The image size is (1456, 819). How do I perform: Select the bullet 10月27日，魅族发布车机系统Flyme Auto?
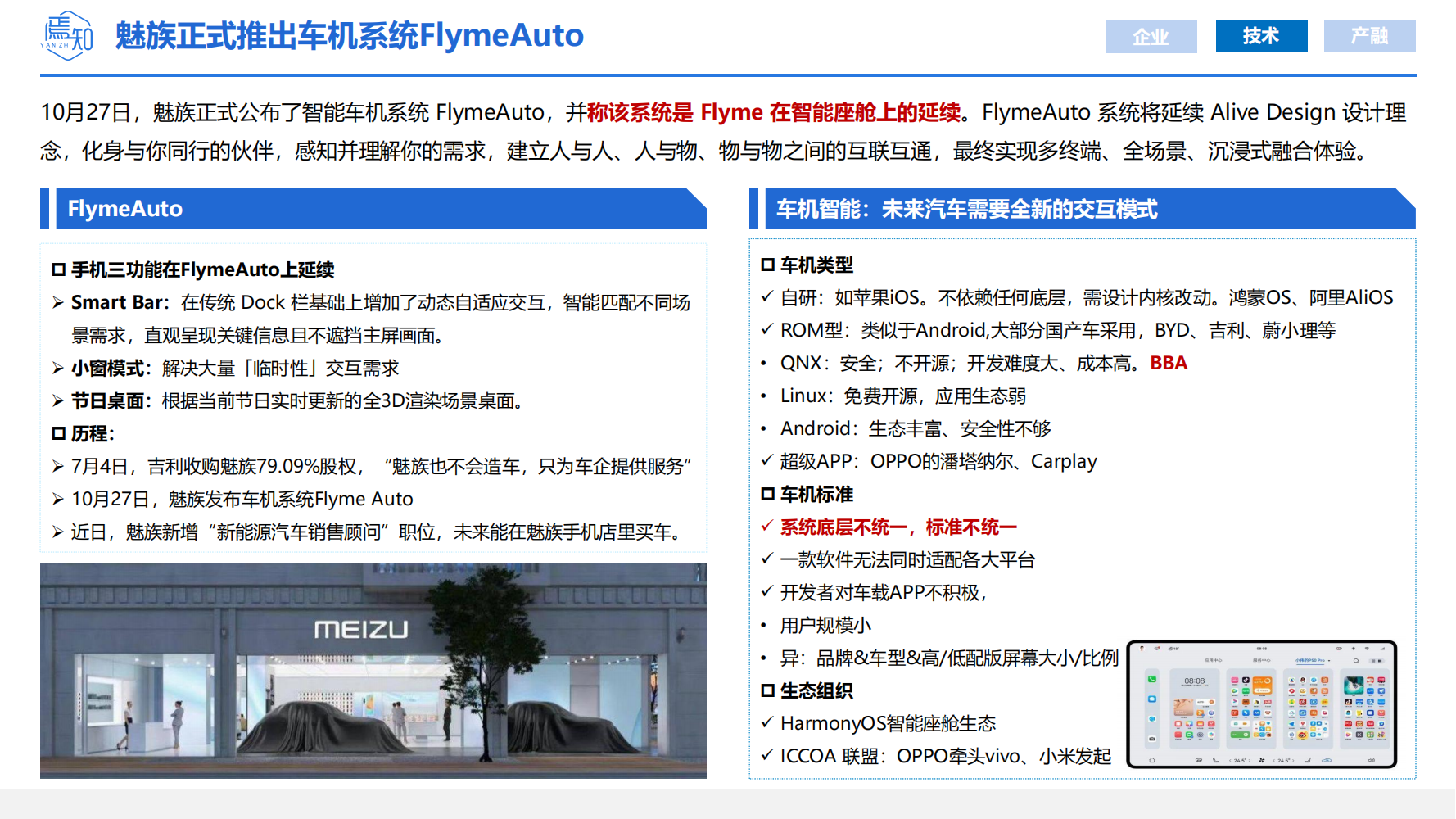(x=233, y=500)
